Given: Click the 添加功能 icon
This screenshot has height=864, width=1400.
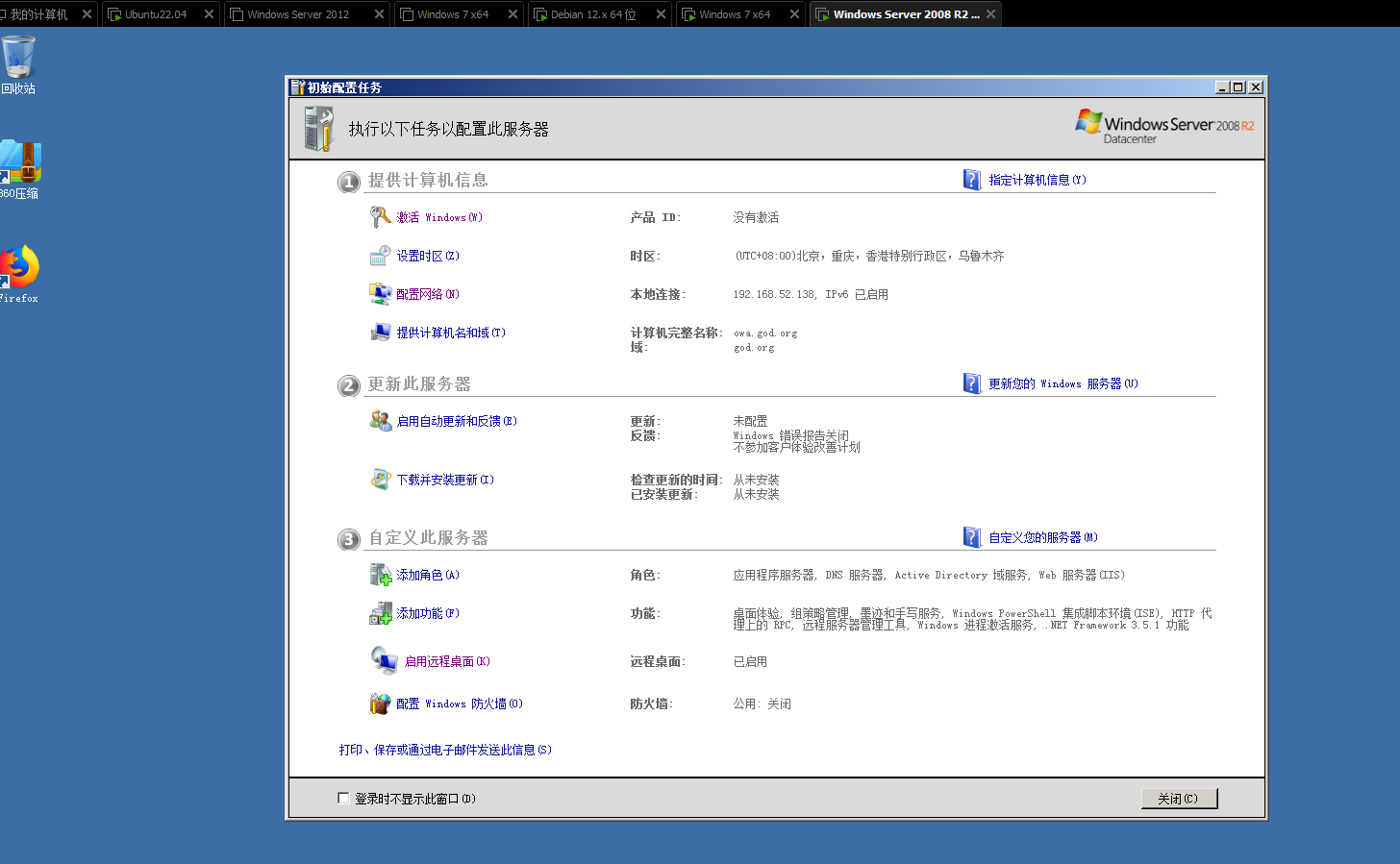Looking at the screenshot, I should point(381,612).
